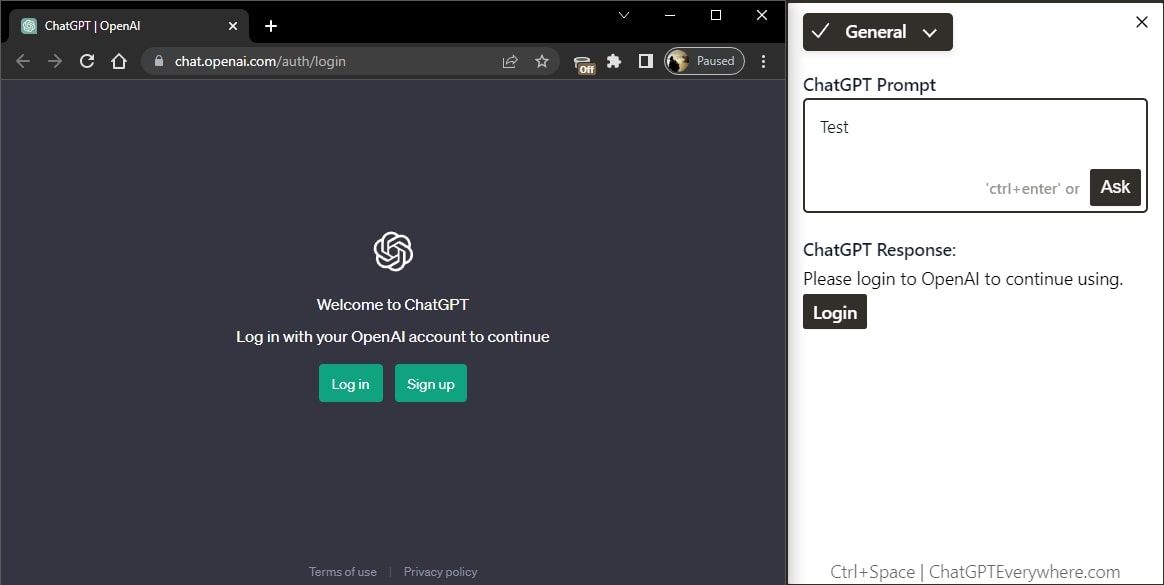The height and width of the screenshot is (585, 1164).
Task: Go to the browser home page
Action: [119, 62]
